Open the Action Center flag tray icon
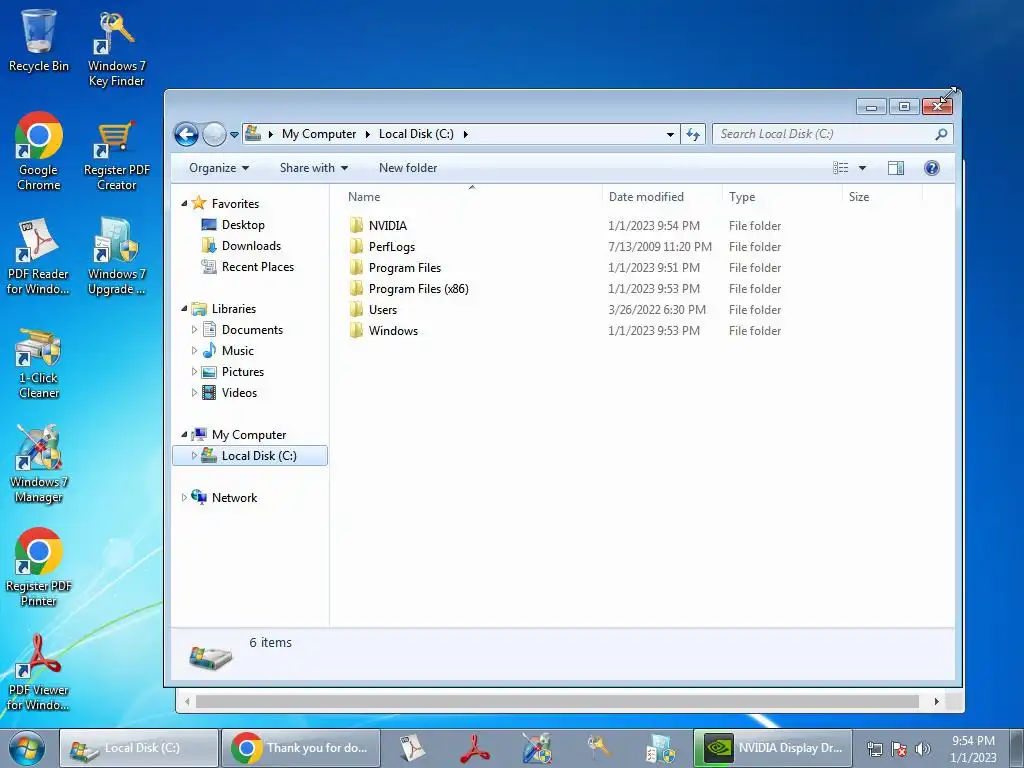Image resolution: width=1024 pixels, height=768 pixels. coord(899,749)
